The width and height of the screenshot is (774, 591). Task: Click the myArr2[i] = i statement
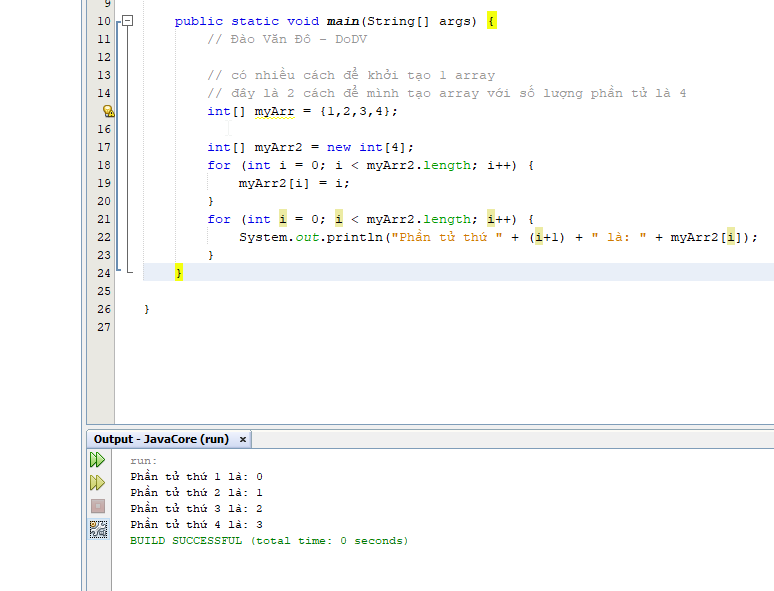pyautogui.click(x=294, y=183)
